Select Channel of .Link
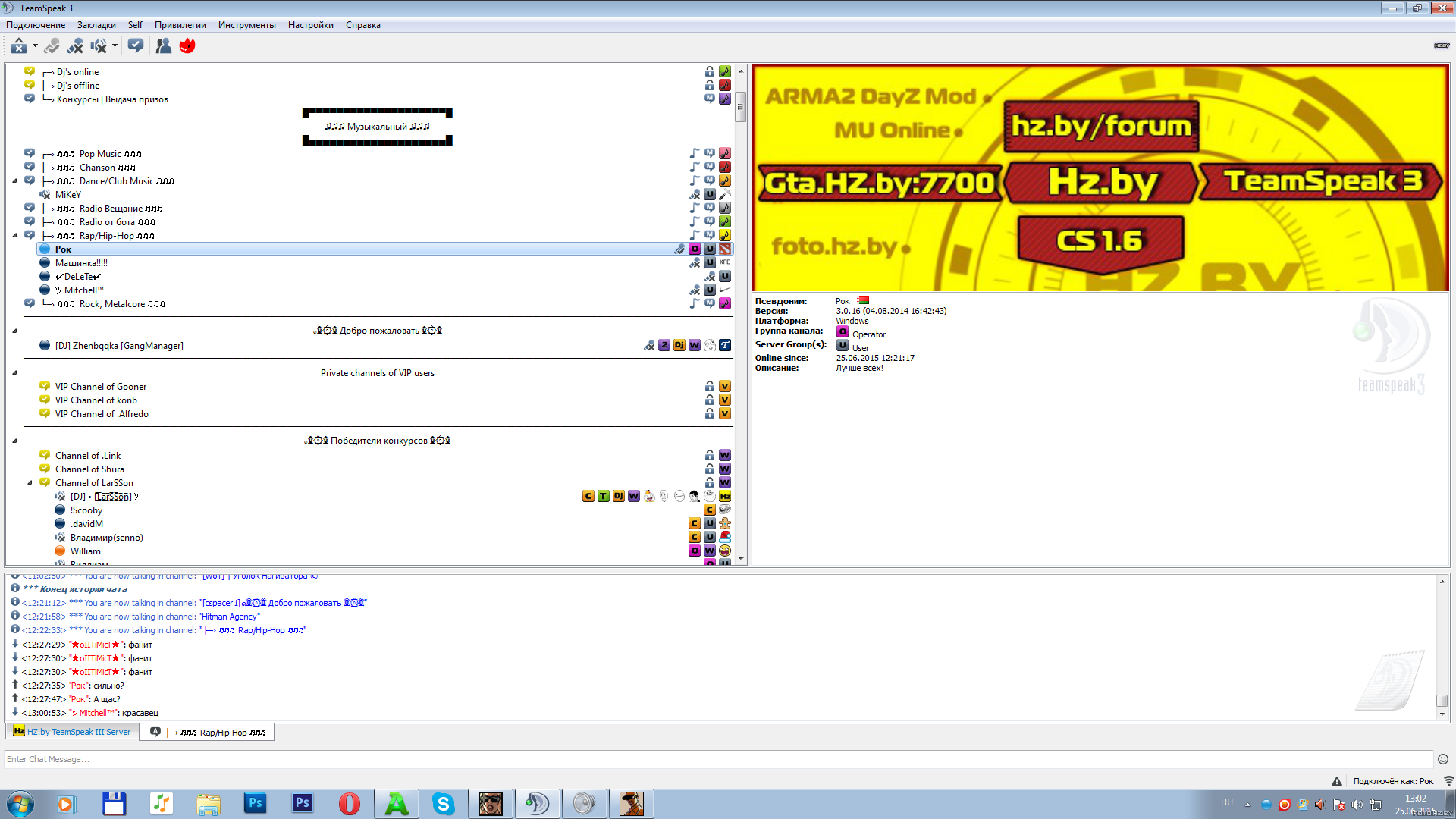Viewport: 1456px width, 819px height. point(87,456)
